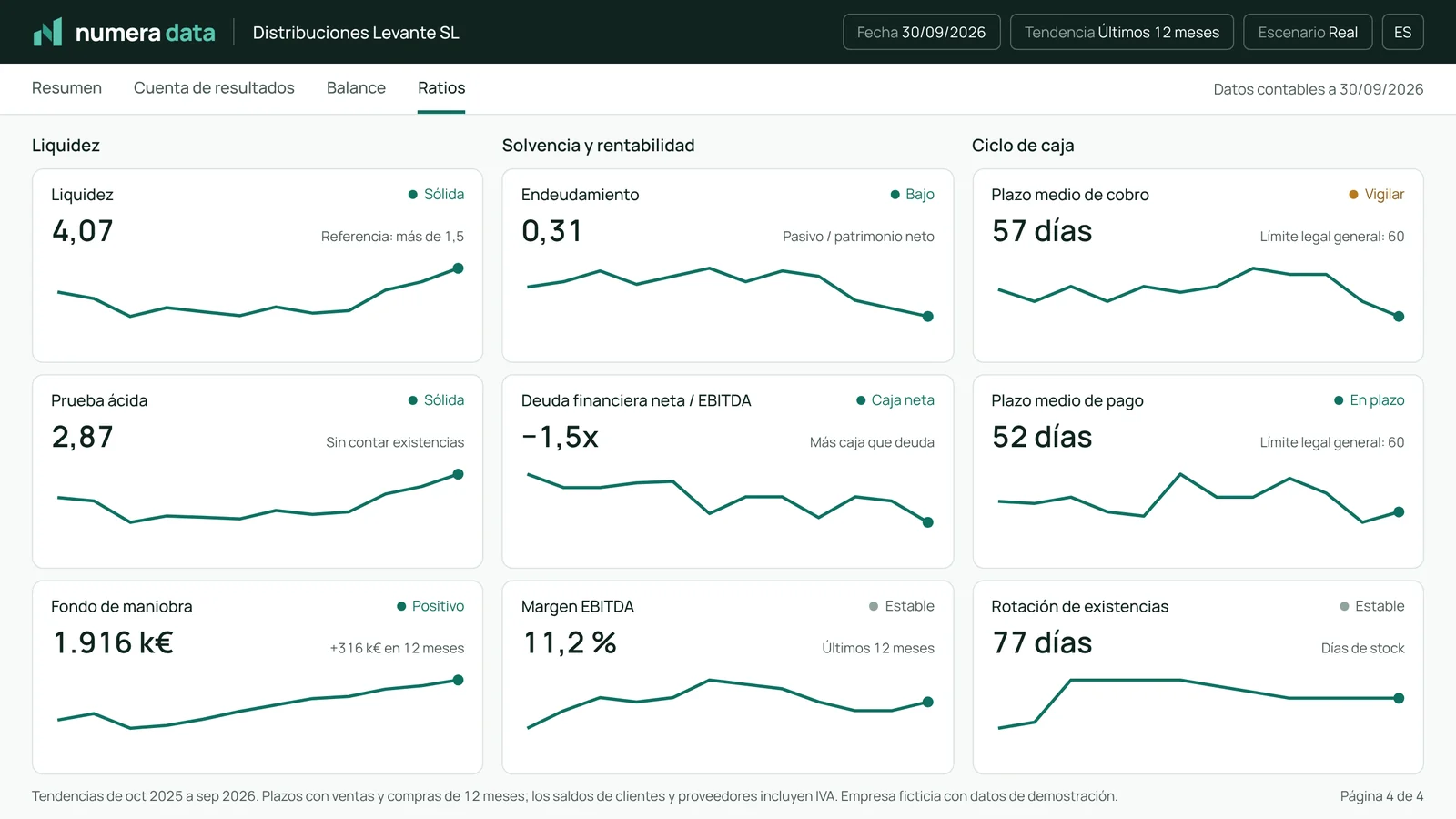Open the Fecha 30/09/2026 selector
The height and width of the screenshot is (819, 1456).
point(921,32)
